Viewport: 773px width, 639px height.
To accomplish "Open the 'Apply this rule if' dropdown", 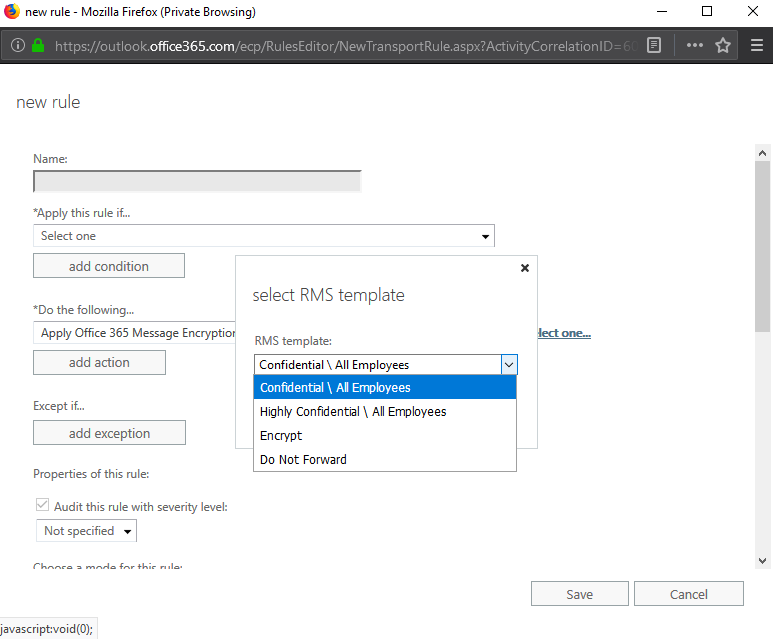I will point(264,236).
